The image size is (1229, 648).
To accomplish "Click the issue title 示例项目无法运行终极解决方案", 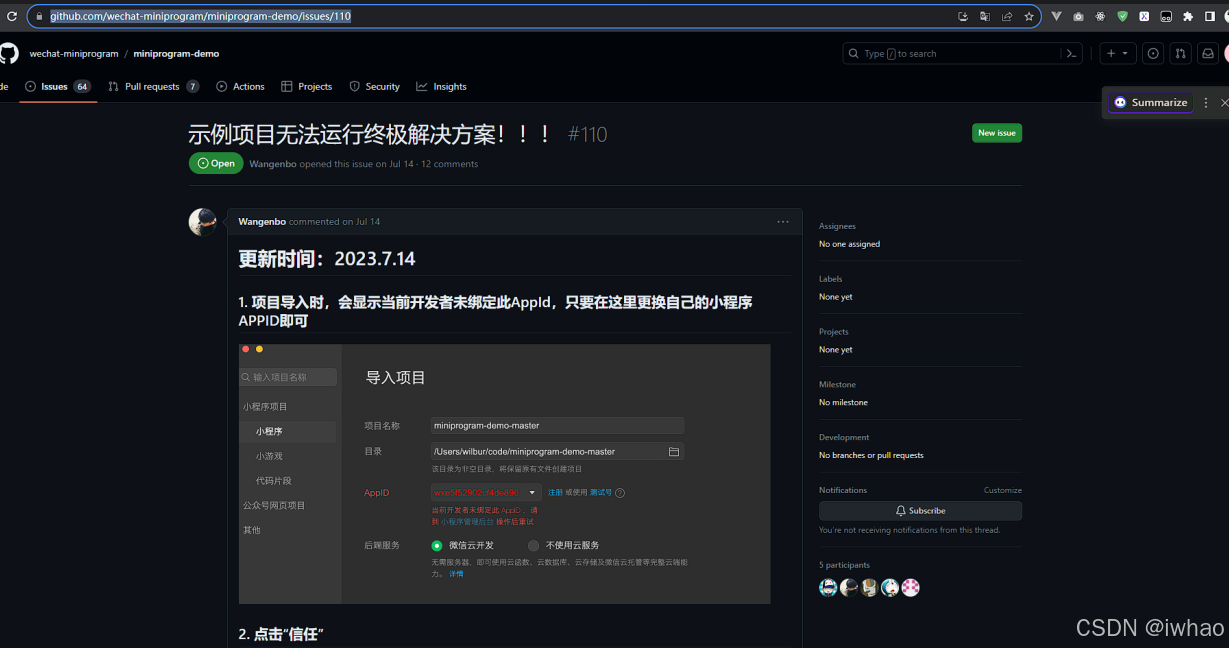I will (x=371, y=134).
